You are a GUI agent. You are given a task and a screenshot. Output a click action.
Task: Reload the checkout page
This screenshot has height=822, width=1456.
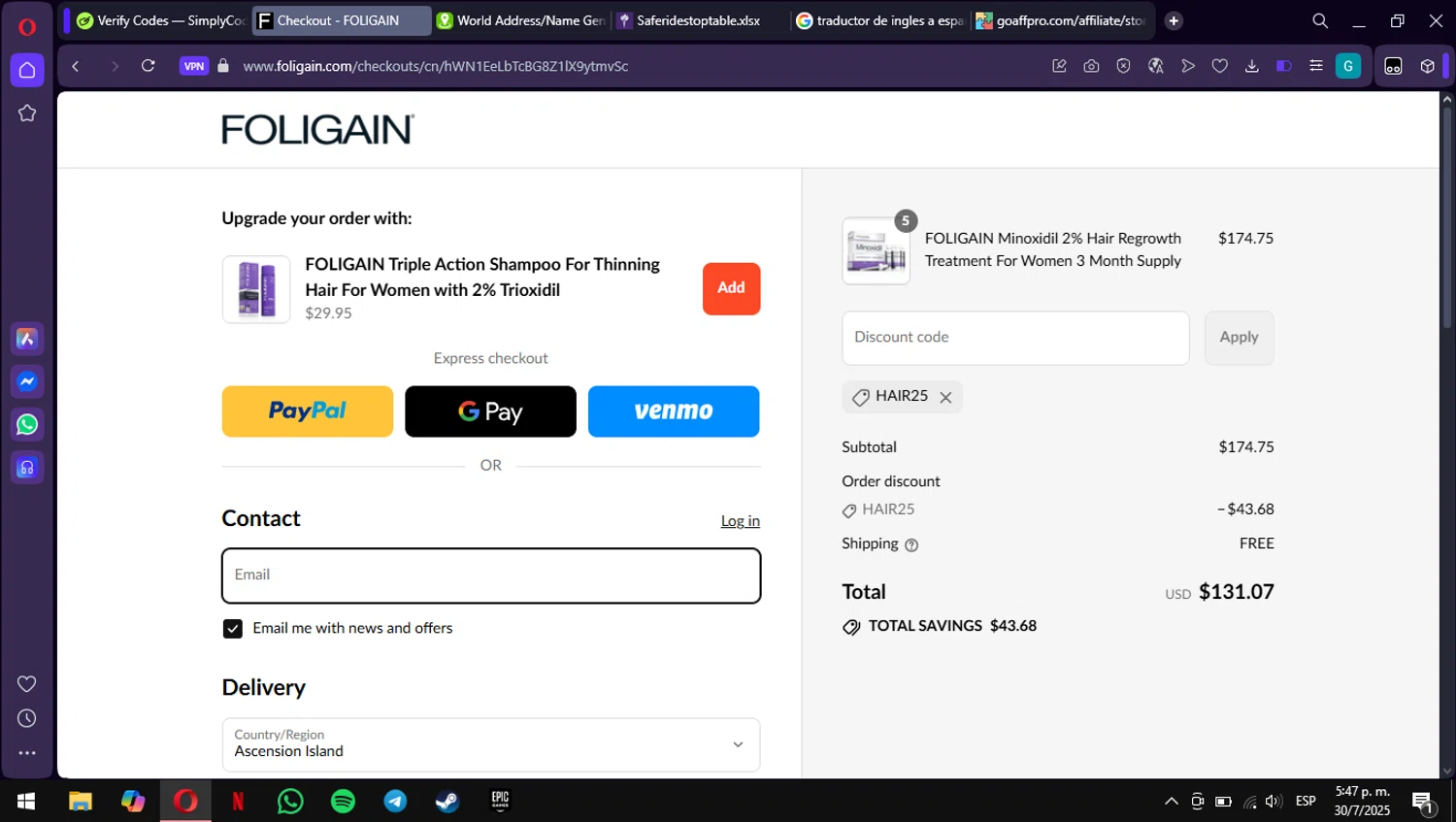[149, 66]
